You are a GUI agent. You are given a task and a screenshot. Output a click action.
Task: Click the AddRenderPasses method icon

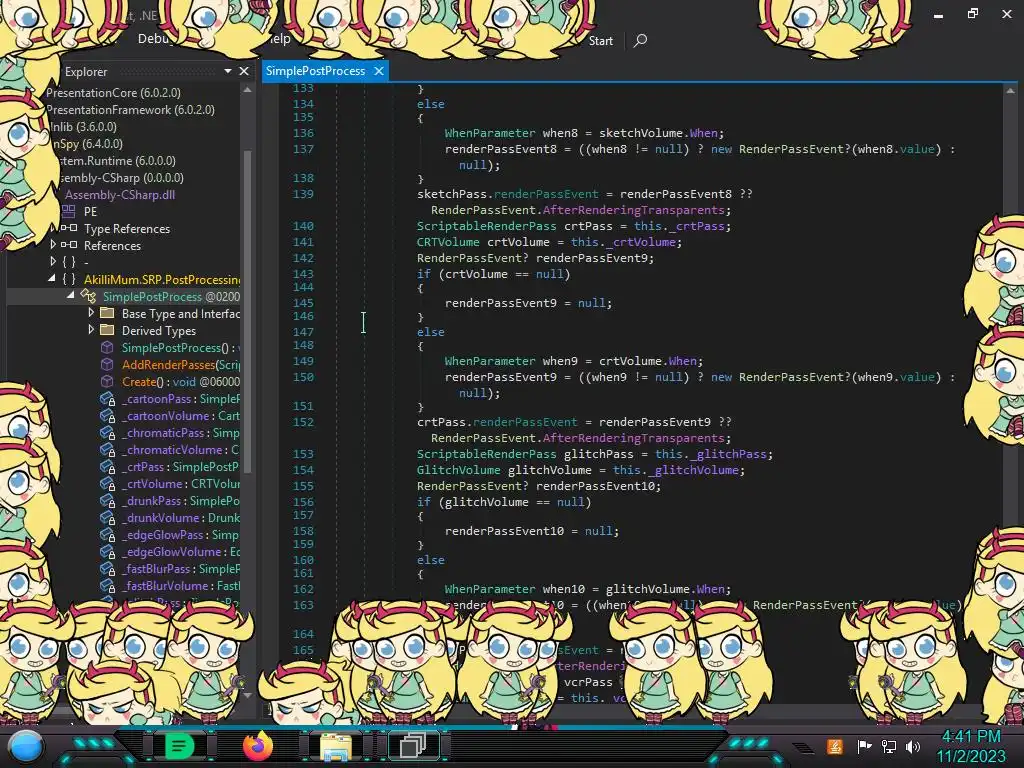(107, 364)
